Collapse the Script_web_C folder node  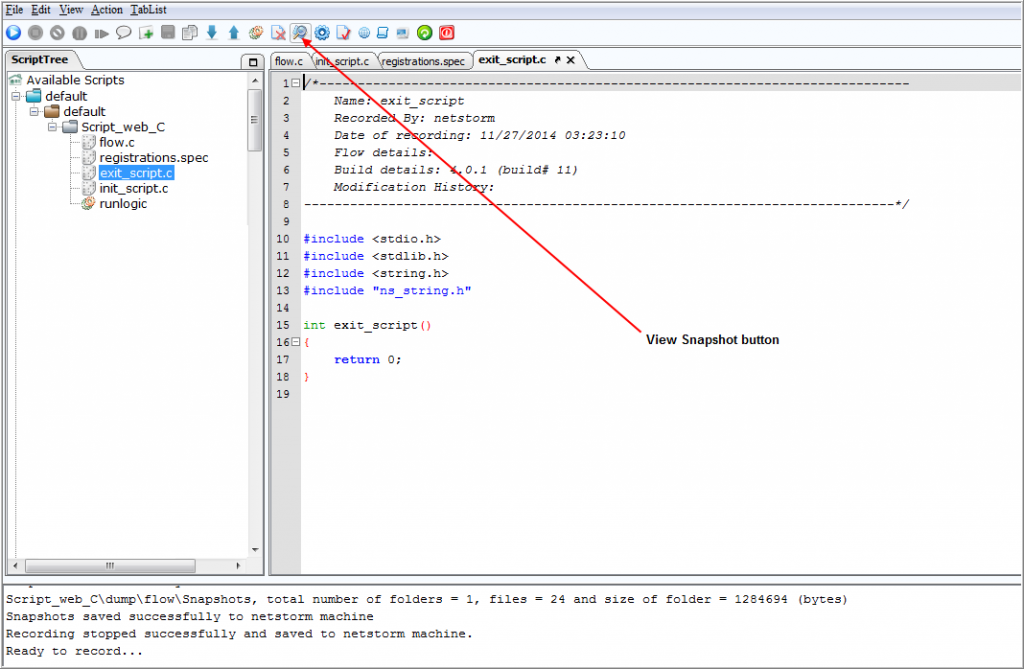[x=52, y=127]
